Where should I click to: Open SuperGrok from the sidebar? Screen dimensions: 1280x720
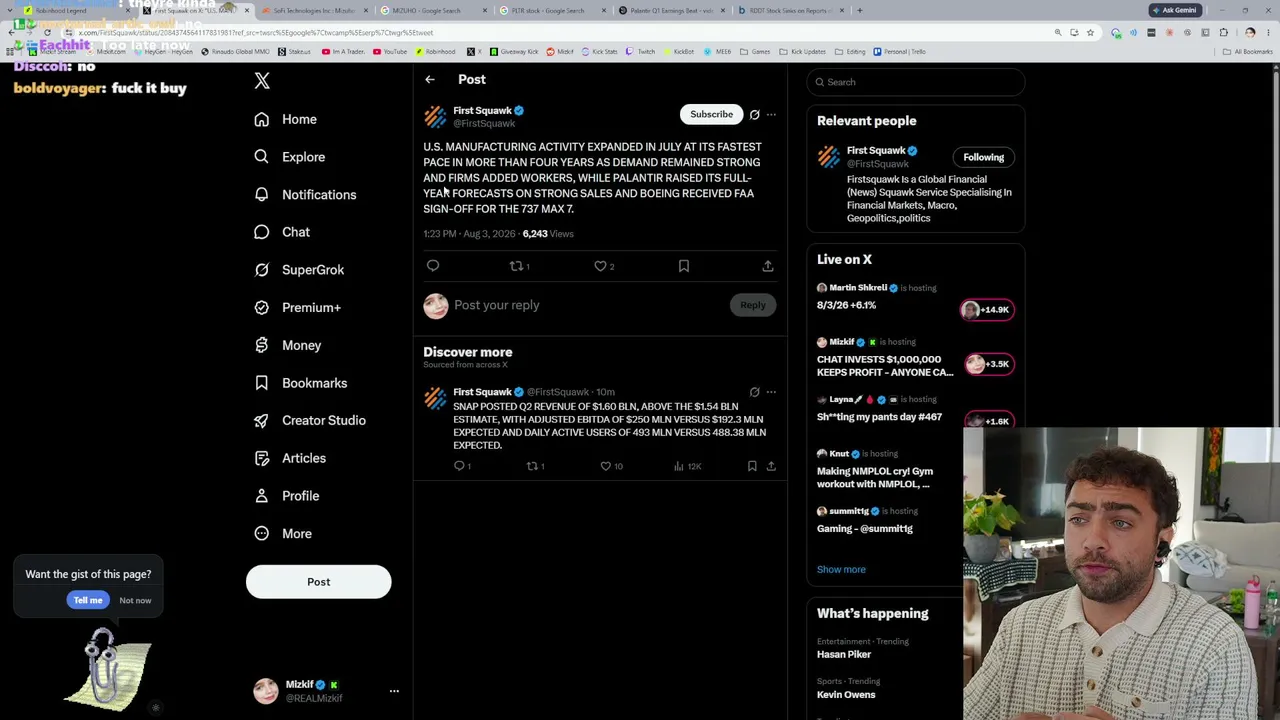coord(299,270)
